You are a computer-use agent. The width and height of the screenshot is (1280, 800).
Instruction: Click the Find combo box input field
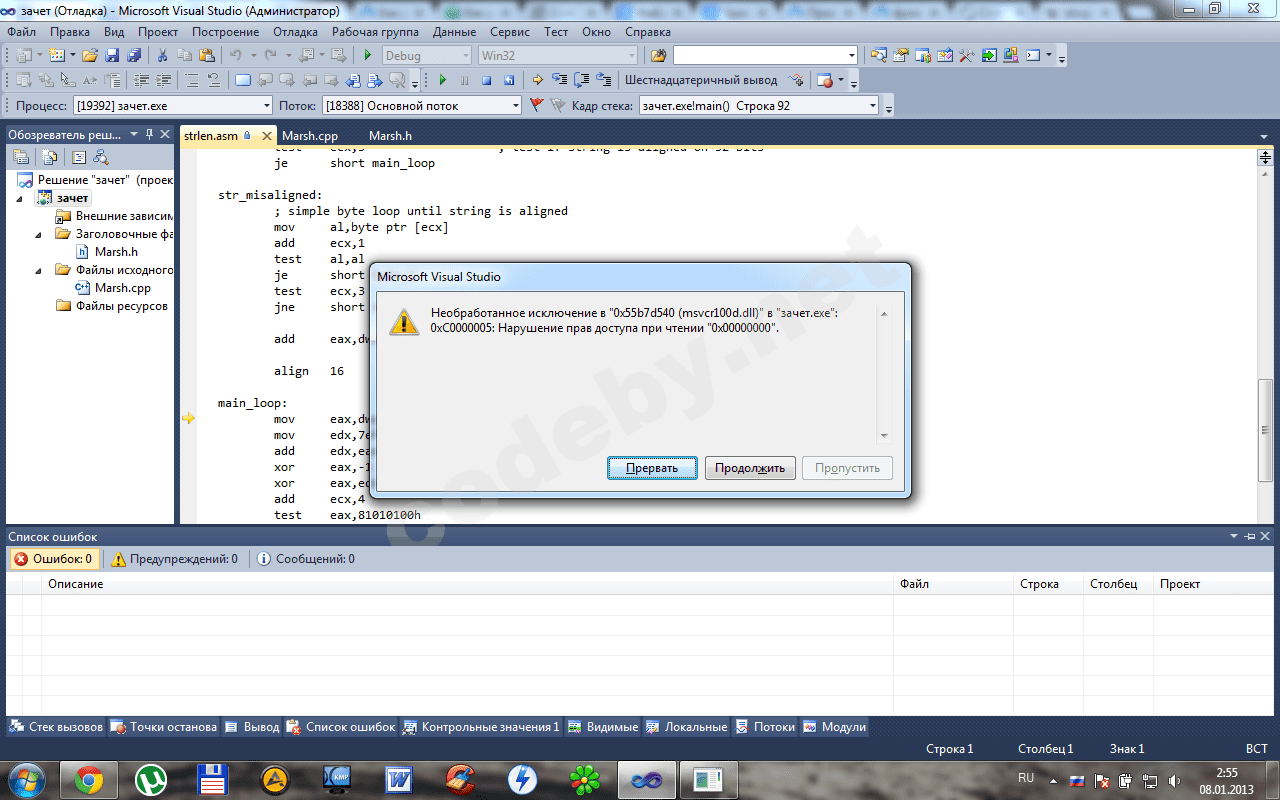click(765, 56)
